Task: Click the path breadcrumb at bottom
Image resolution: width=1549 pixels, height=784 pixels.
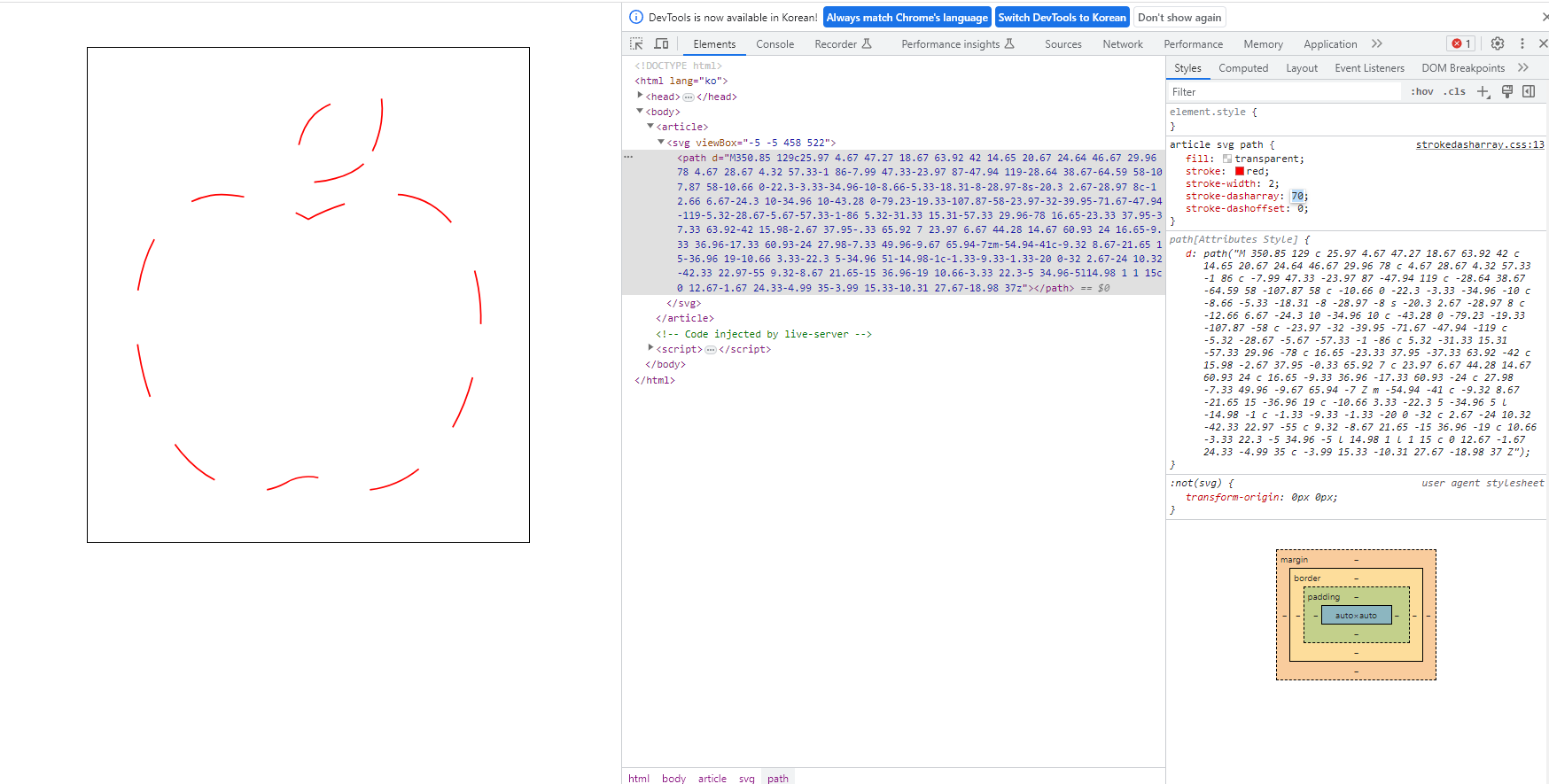Action: (x=778, y=778)
